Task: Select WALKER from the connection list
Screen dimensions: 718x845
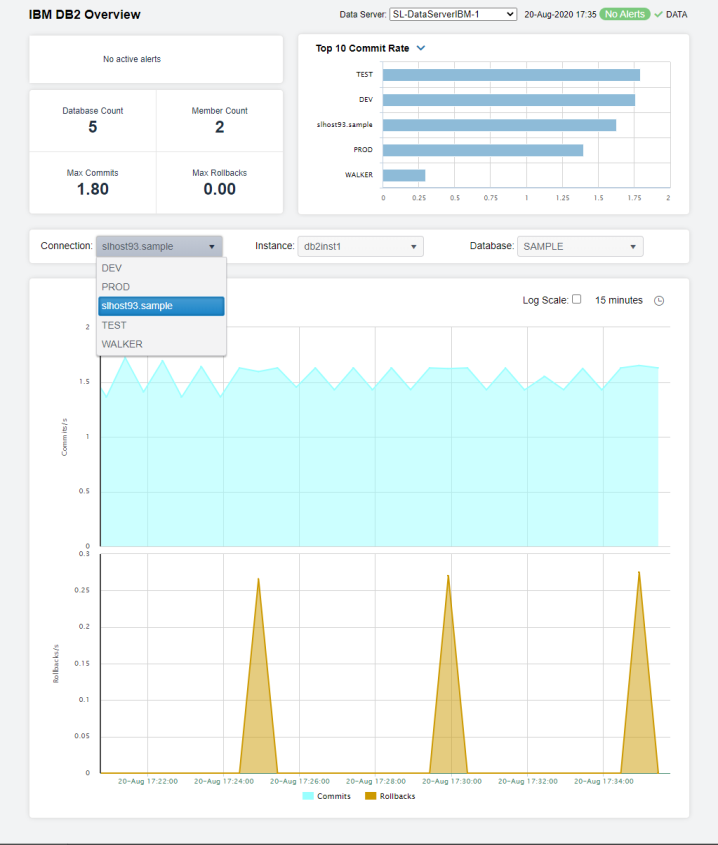Action: 161,344
